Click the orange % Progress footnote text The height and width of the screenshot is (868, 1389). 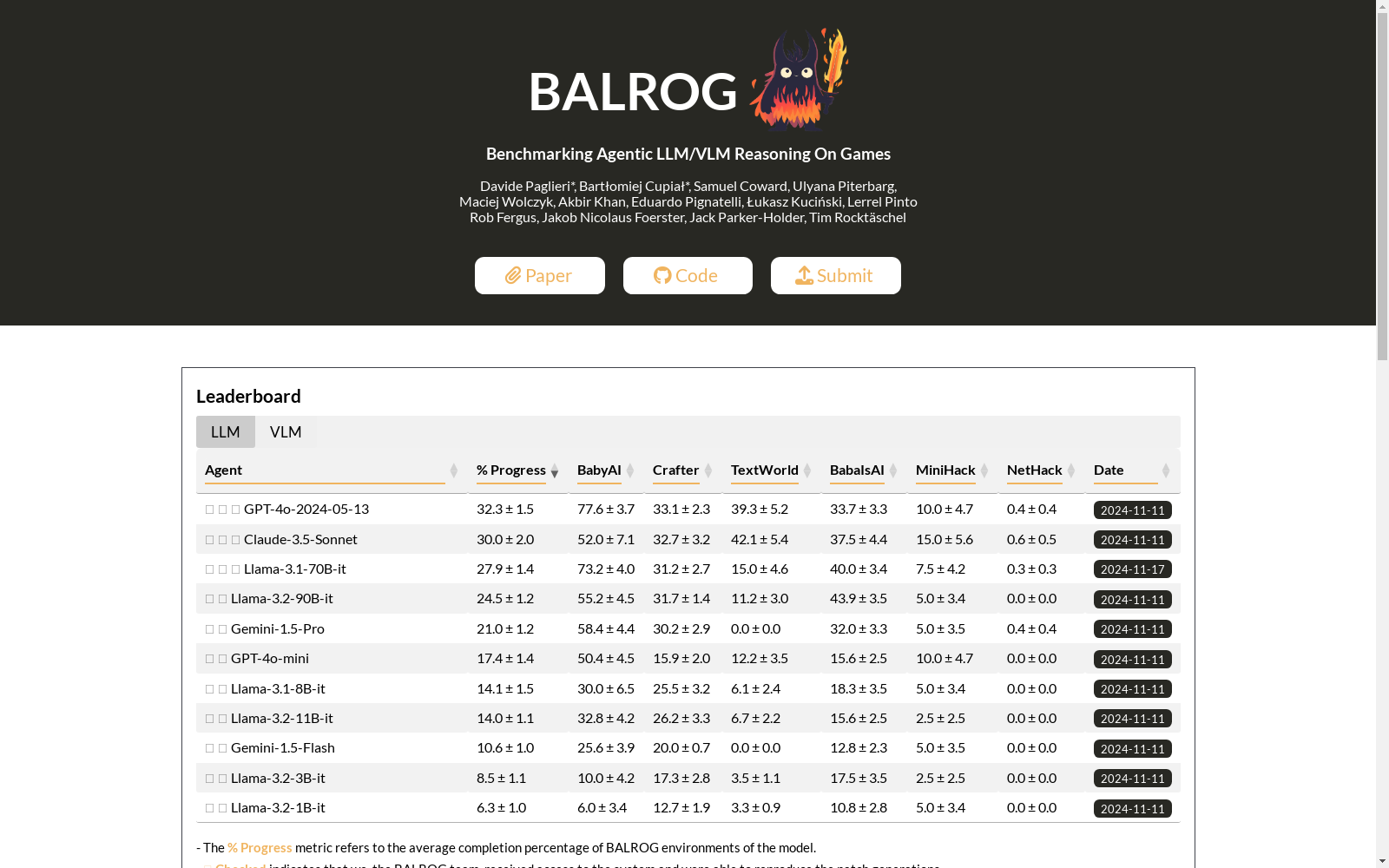(260, 847)
